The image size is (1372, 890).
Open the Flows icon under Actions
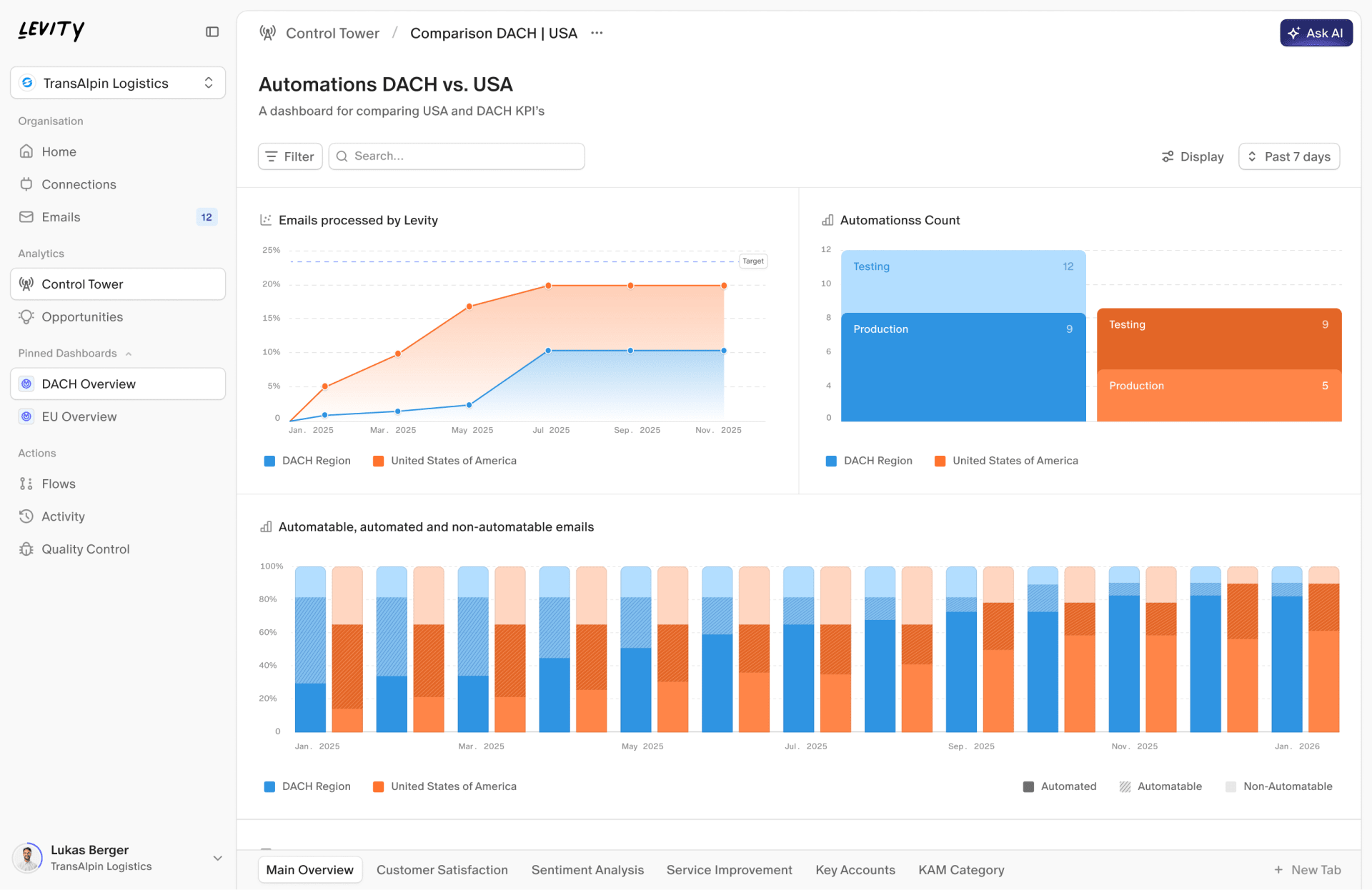pos(26,484)
